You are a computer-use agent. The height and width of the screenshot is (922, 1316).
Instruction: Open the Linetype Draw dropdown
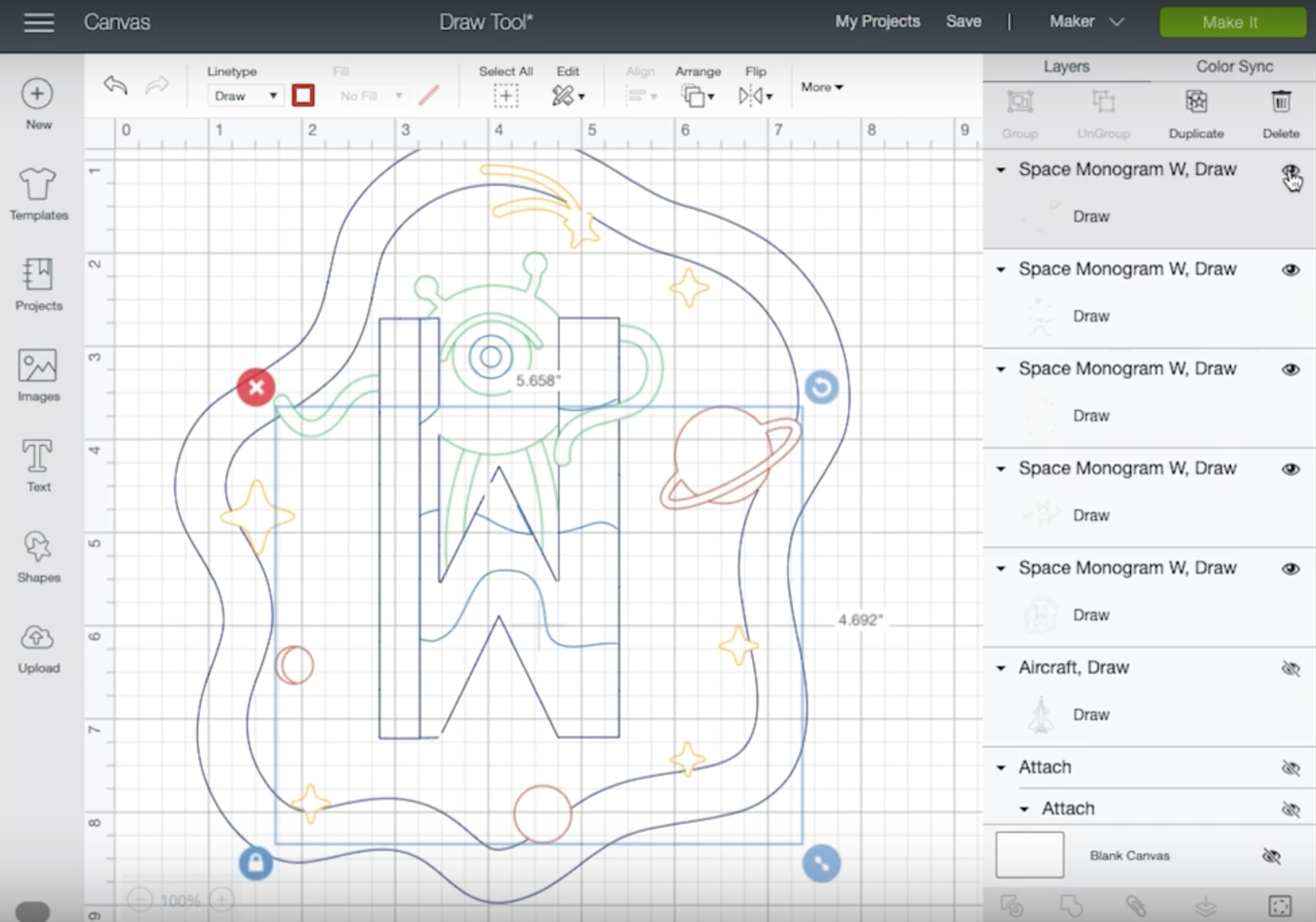[246, 96]
